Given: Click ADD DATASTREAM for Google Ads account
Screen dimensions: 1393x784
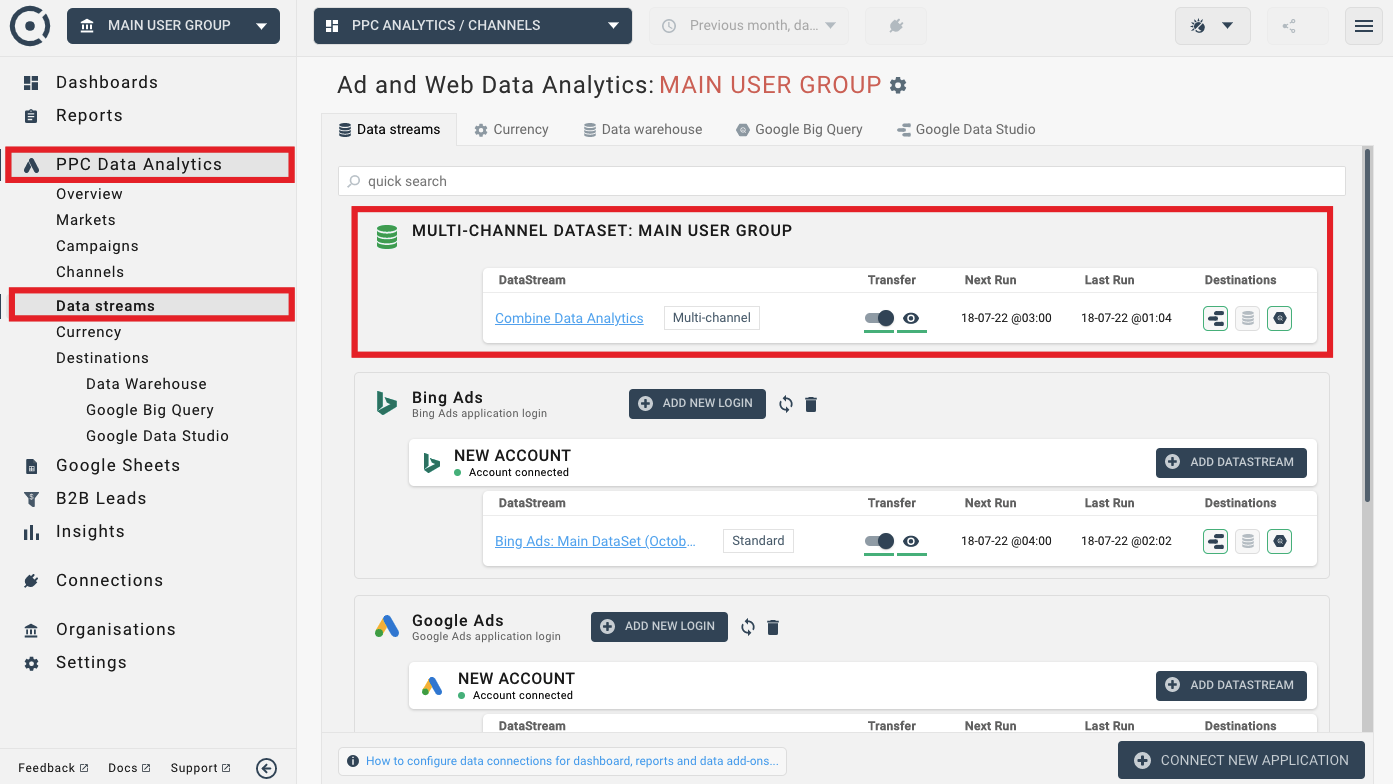Looking at the screenshot, I should [1231, 685].
